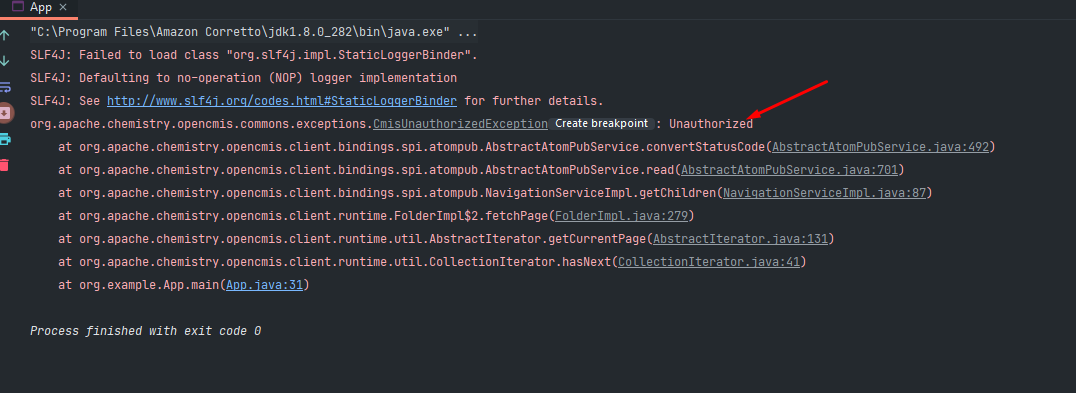Image resolution: width=1076 pixels, height=393 pixels.
Task: Open CollectionIterator.java:41 link
Action: [709, 262]
